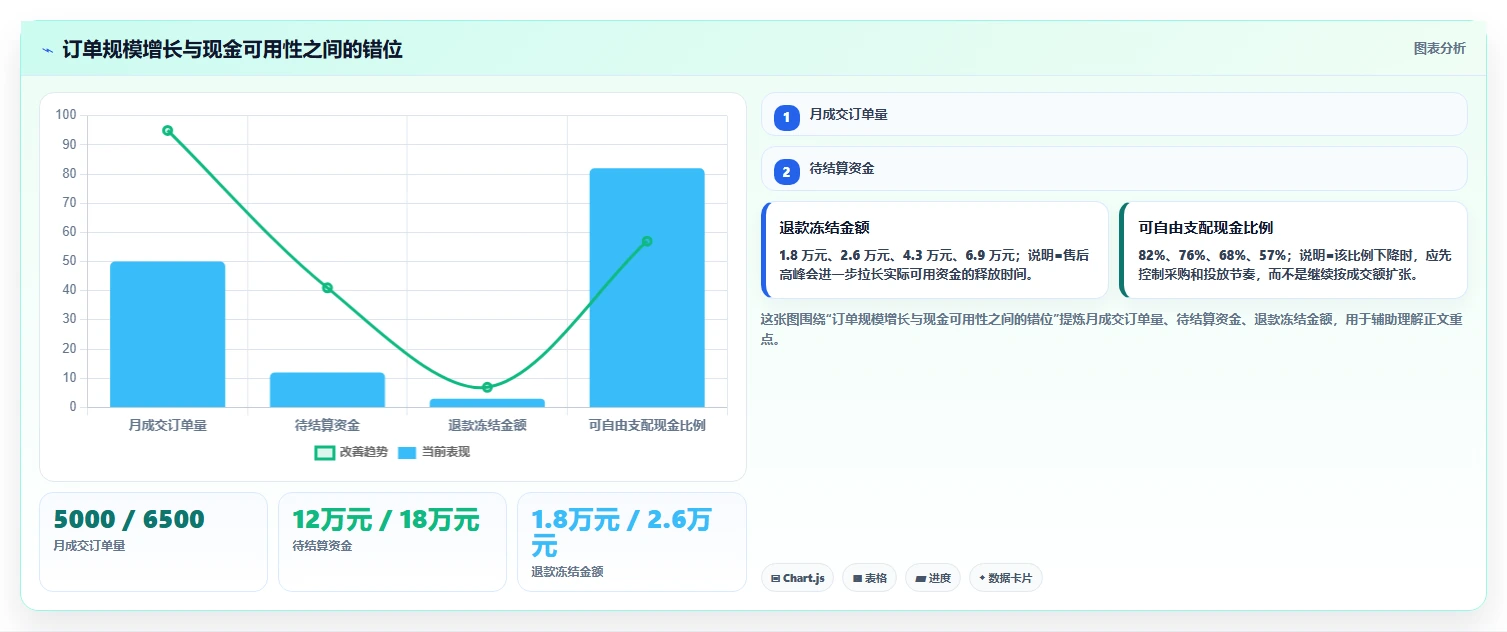This screenshot has width=1507, height=632.
Task: Click line point above 退款冻结金额 bar
Action: click(487, 387)
